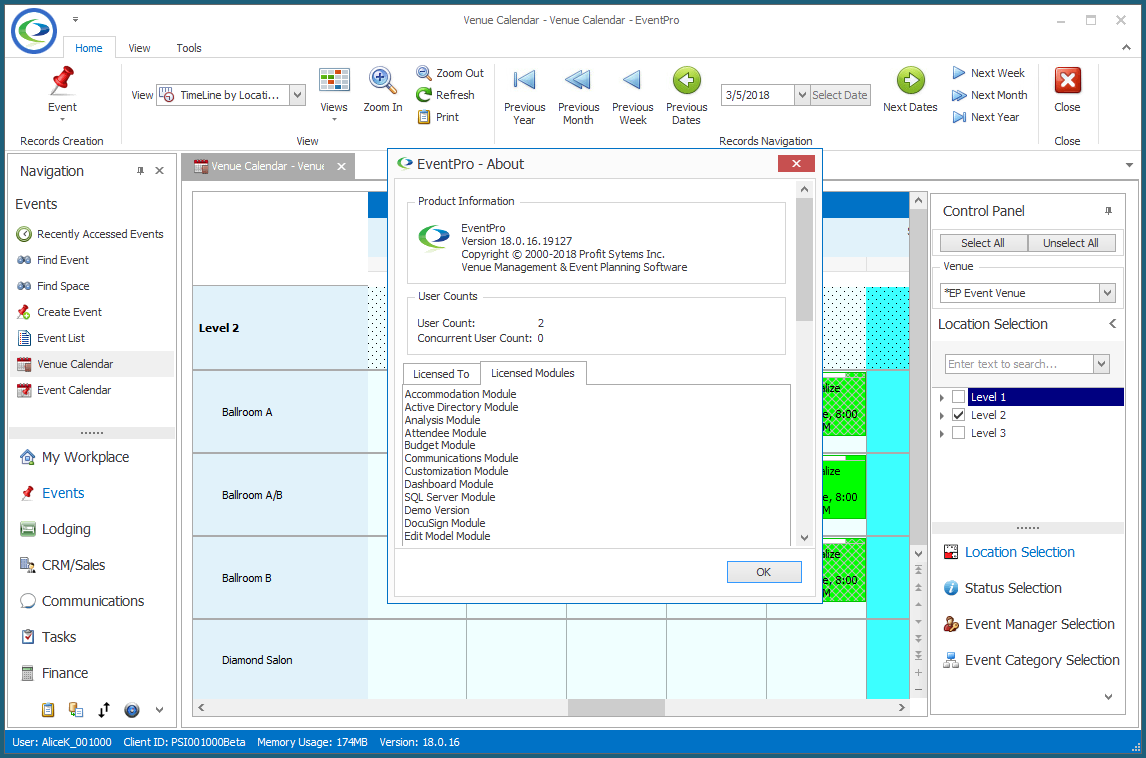Zoom In on the calendar
The height and width of the screenshot is (758, 1146).
click(383, 91)
